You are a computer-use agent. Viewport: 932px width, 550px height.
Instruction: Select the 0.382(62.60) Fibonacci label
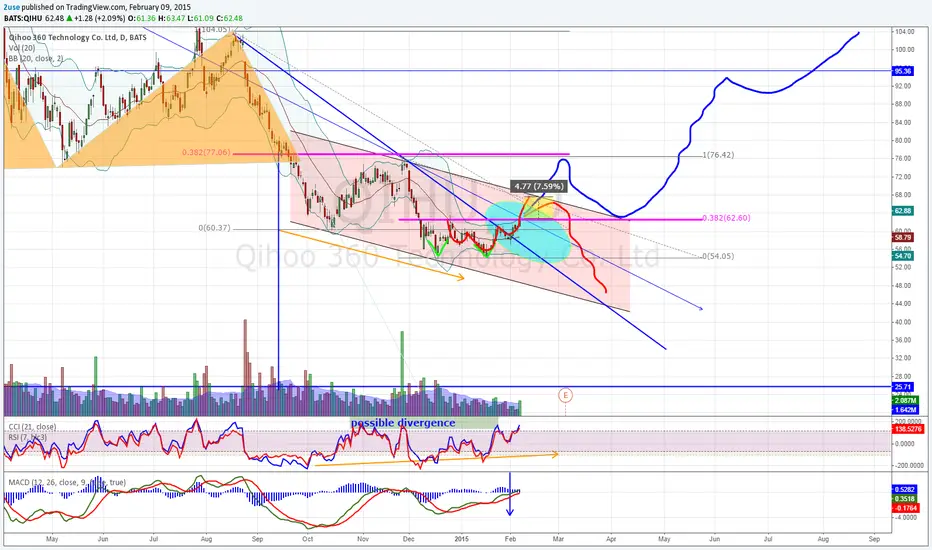tap(726, 218)
